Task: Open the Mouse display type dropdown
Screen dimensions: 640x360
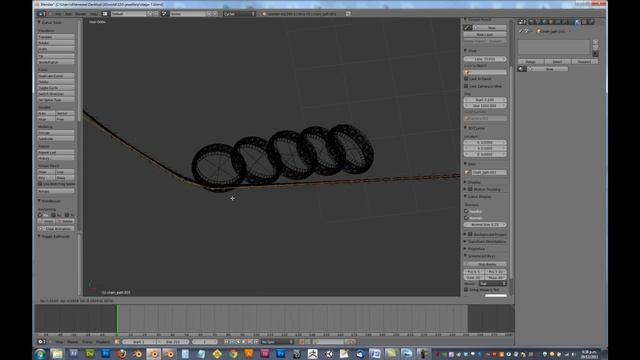Action: pyautogui.click(x=493, y=284)
